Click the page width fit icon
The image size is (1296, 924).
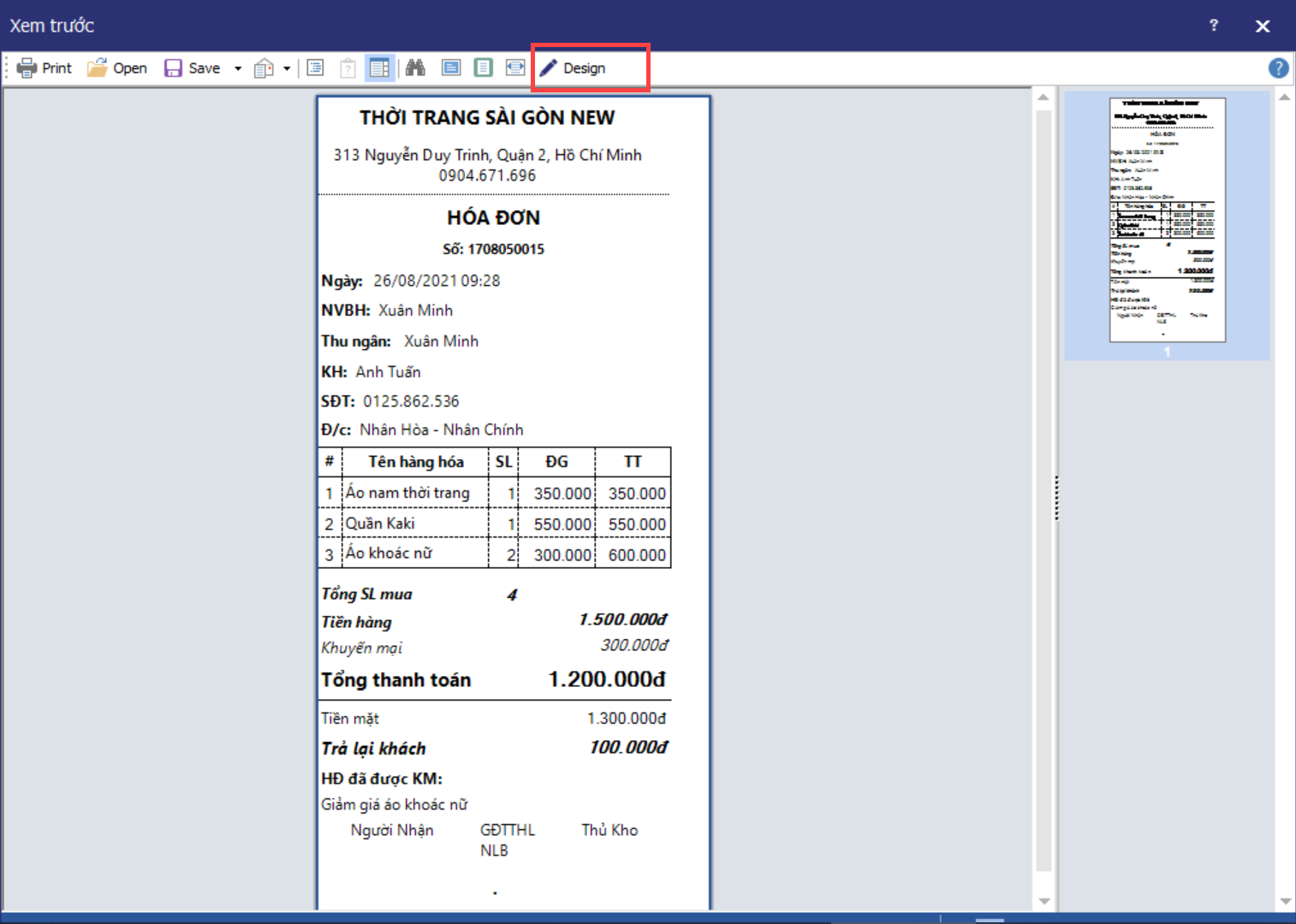[515, 68]
